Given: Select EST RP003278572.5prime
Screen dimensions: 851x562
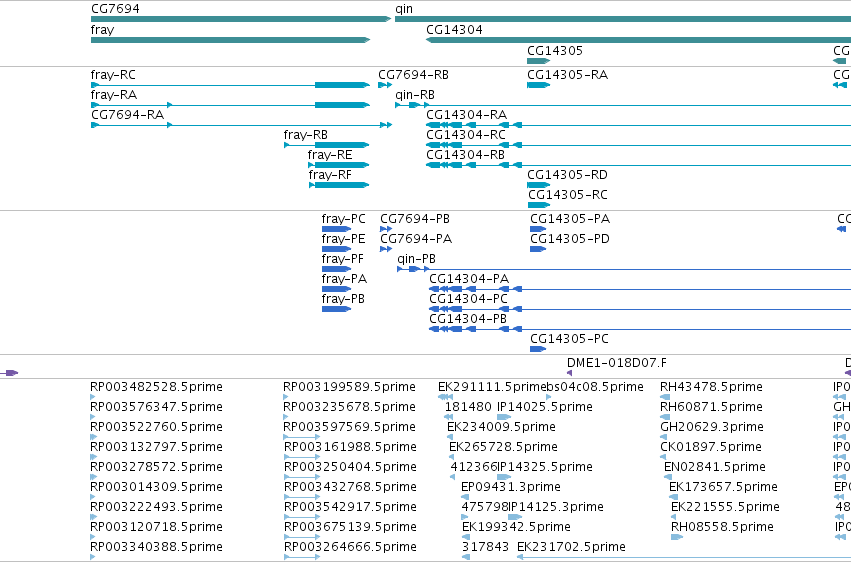Looking at the screenshot, I should tap(156, 467).
